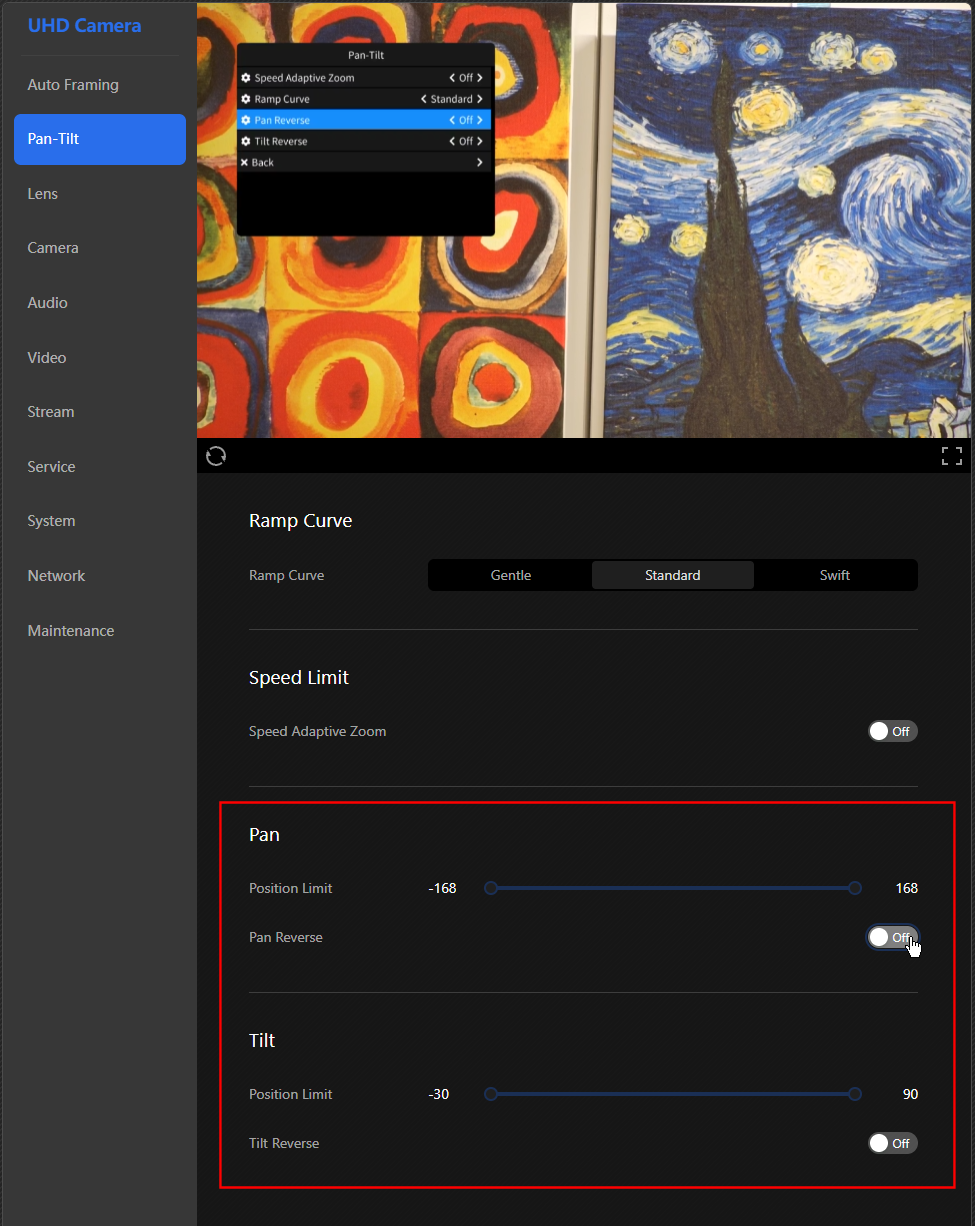Viewport: 975px width, 1226px height.
Task: Open the video preview in fullscreen
Action: pyautogui.click(x=952, y=456)
